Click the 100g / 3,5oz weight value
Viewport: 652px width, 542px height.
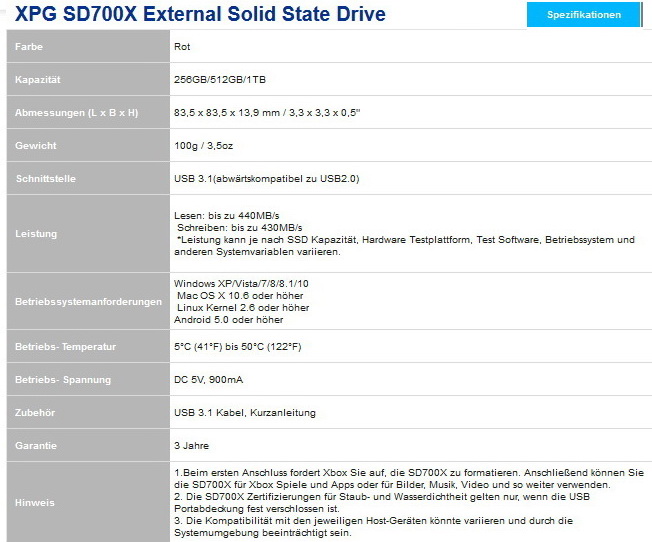click(203, 146)
